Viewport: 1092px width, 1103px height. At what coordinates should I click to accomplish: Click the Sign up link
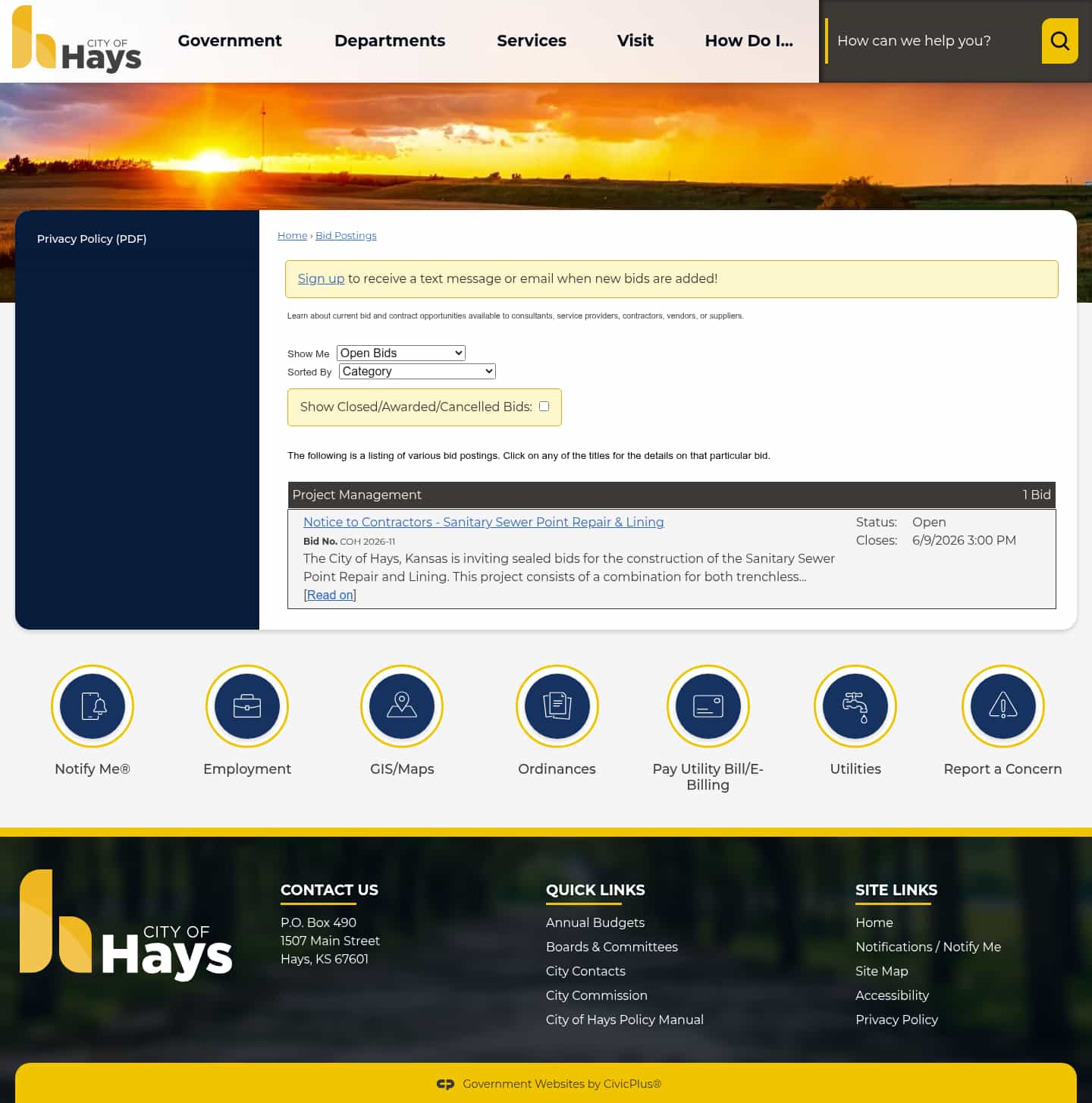coord(322,278)
